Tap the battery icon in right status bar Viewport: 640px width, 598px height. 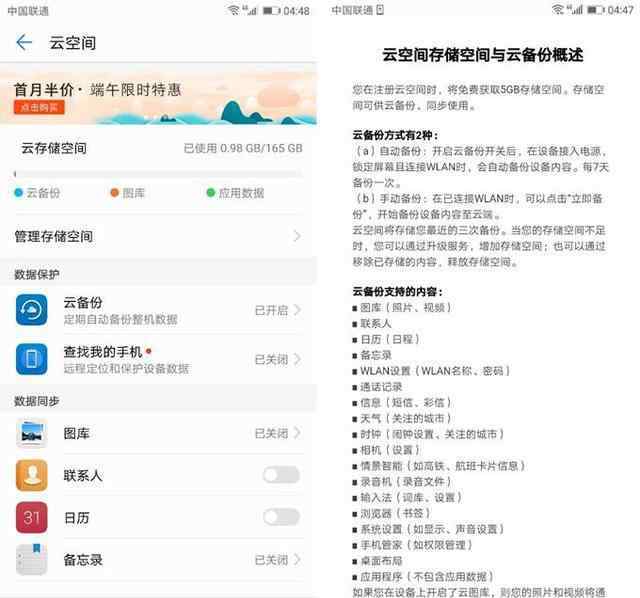coord(595,10)
